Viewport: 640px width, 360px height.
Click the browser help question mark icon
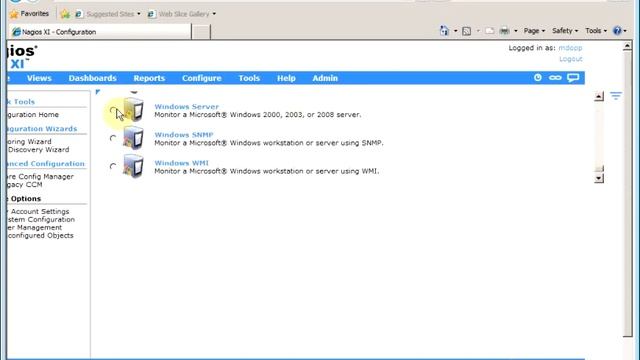[x=617, y=31]
